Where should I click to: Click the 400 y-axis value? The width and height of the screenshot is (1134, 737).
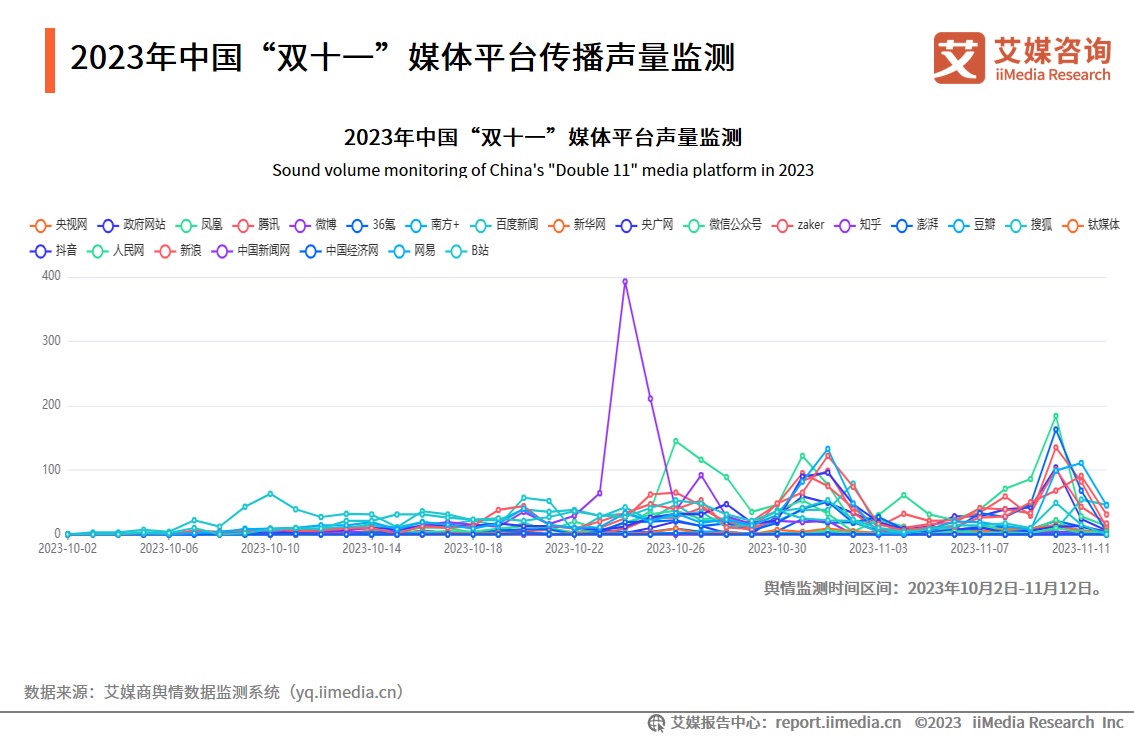click(51, 276)
